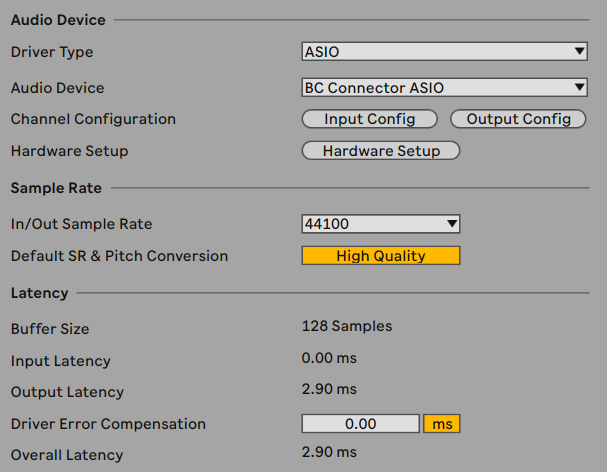Open Hardware Setup button
Image resolution: width=607 pixels, height=472 pixels.
click(381, 151)
